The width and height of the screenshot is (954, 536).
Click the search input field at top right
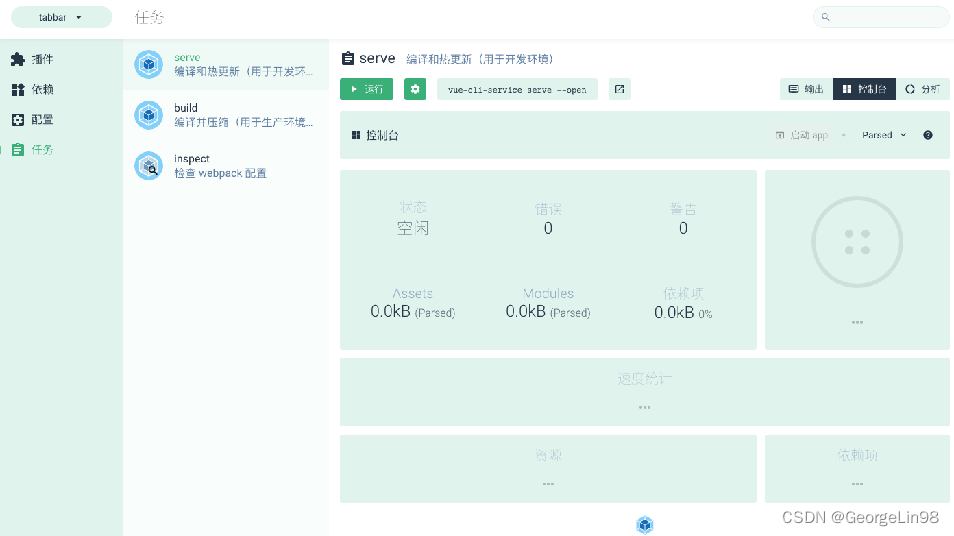[x=881, y=17]
